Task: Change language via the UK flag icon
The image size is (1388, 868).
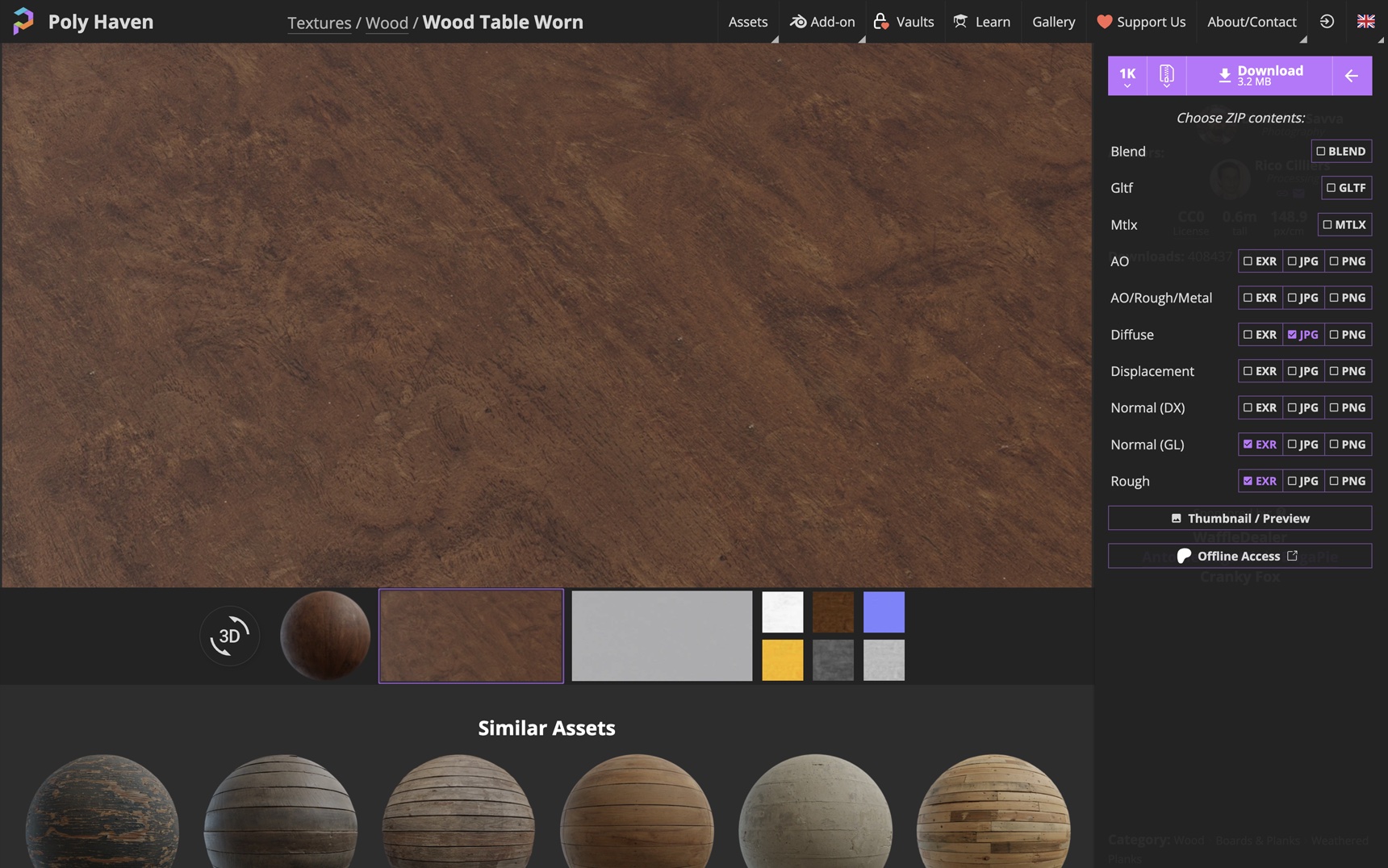Action: click(x=1365, y=22)
